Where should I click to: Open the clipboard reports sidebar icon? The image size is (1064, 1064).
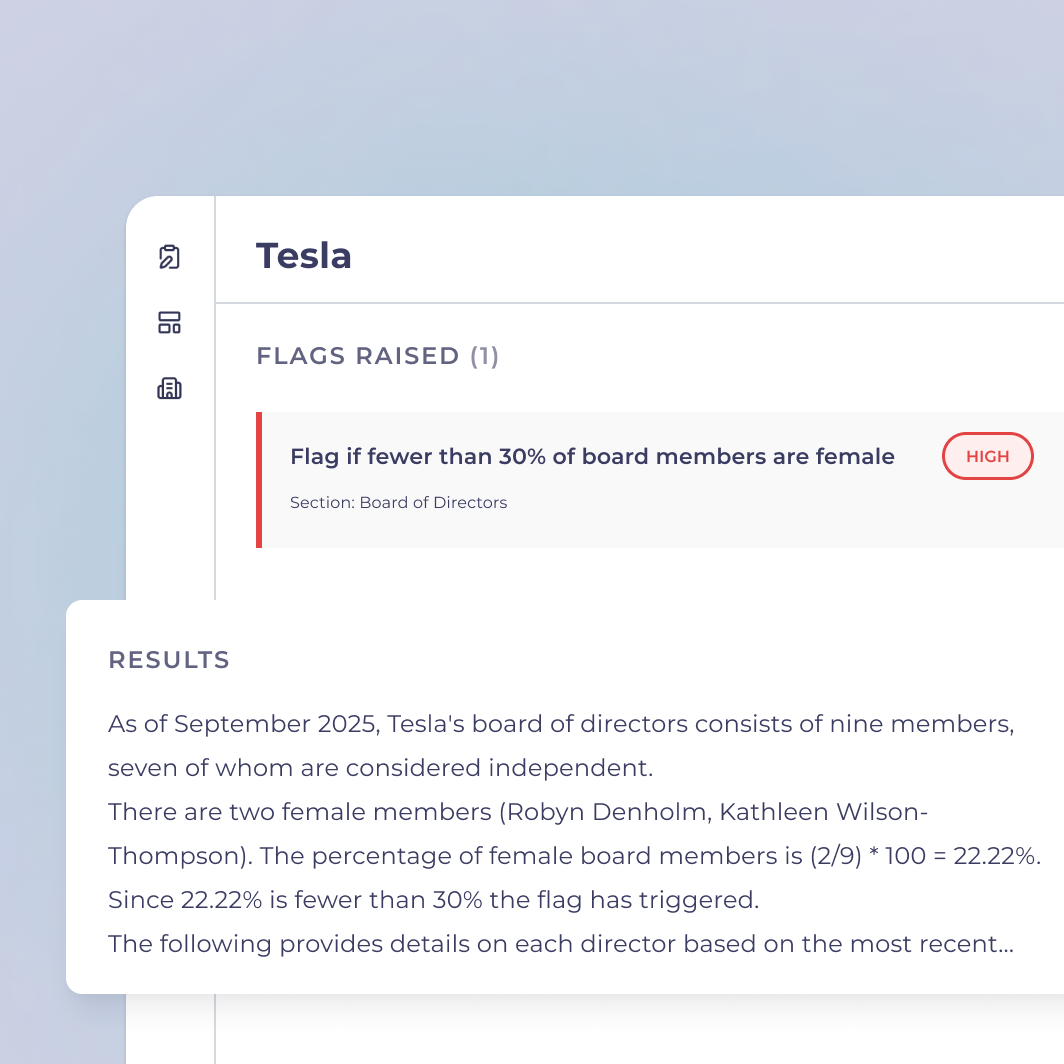tap(169, 257)
